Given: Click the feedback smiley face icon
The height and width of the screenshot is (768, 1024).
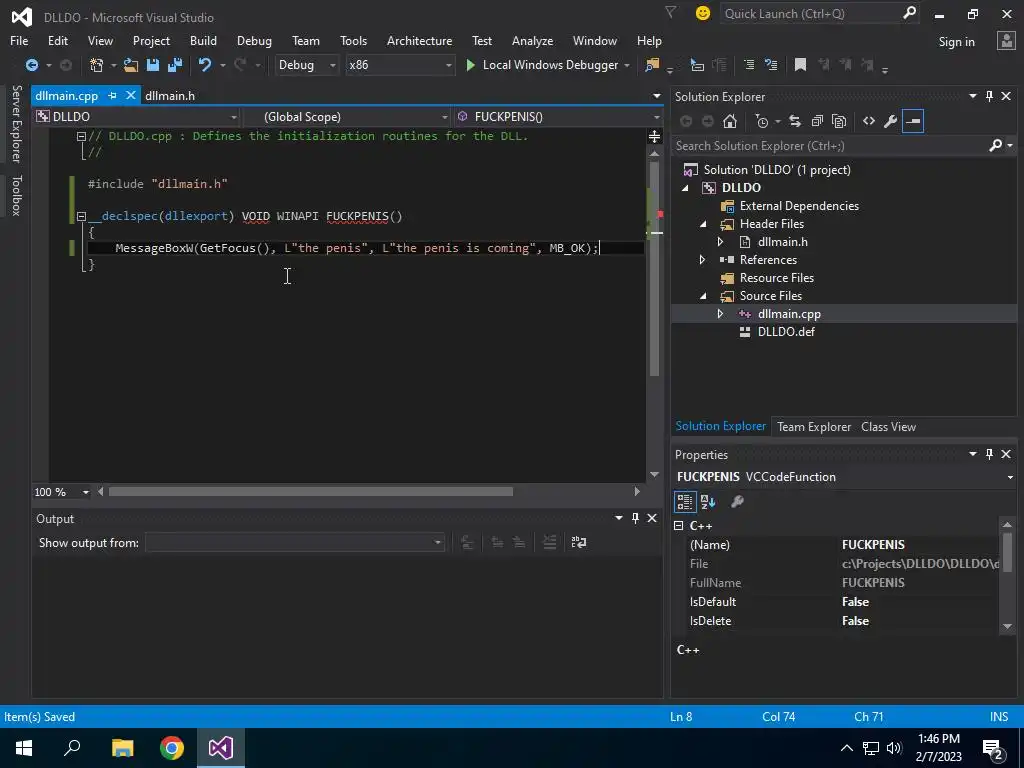Looking at the screenshot, I should 703,13.
